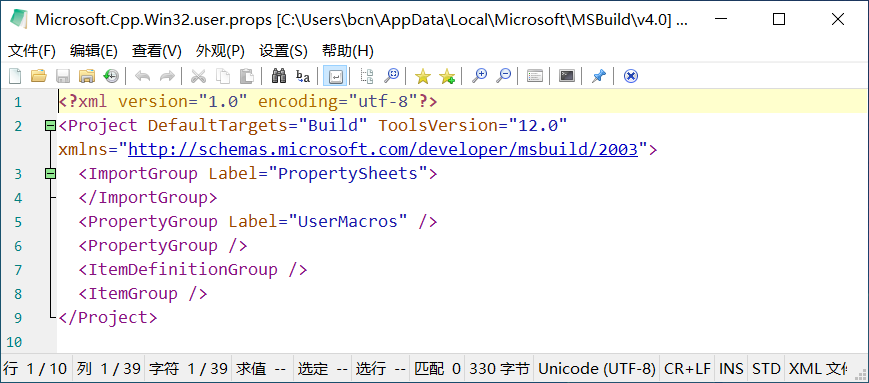Paste using the clipboard icon

pos(247,76)
